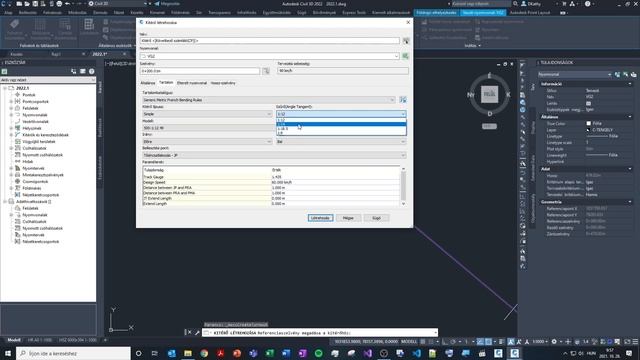Viewport: 640px width, 360px height.
Task: Open Visual Studio purple icon on taskbar
Action: [x=367, y=353]
